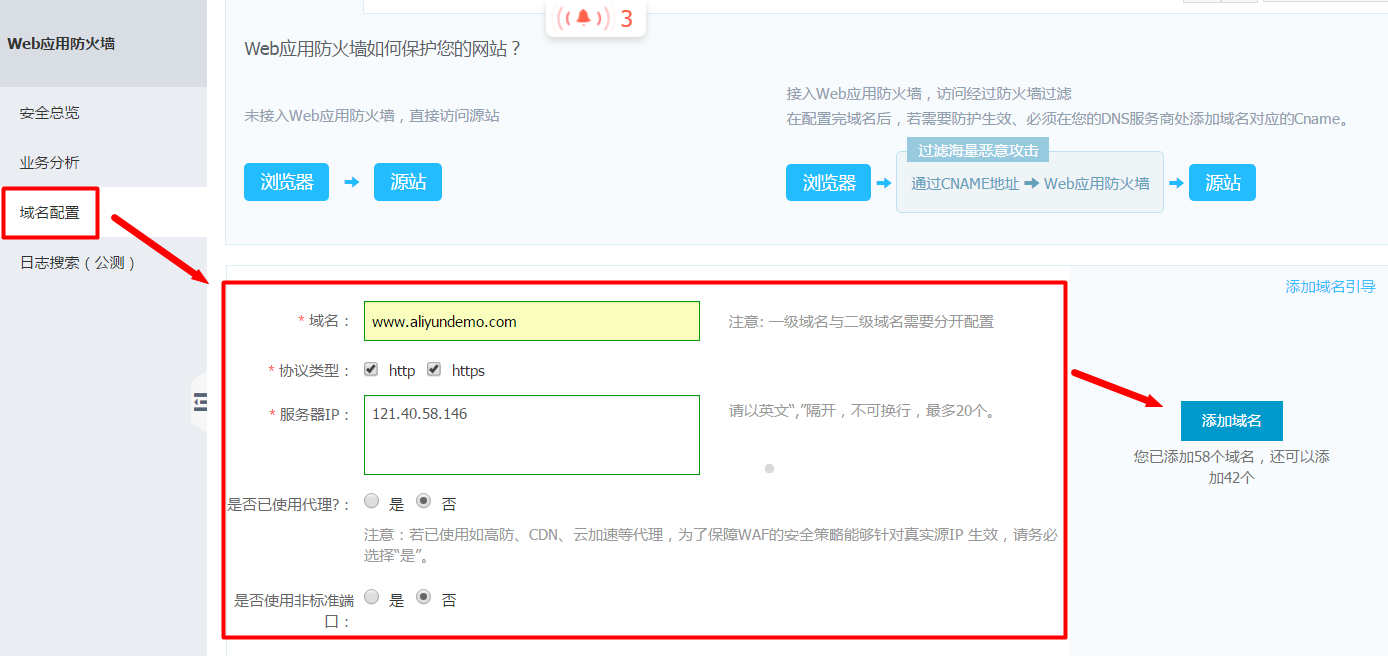Screen dimensions: 1388x656
Task: Click the 源站 box next to the left 浏览器
Action: (408, 182)
